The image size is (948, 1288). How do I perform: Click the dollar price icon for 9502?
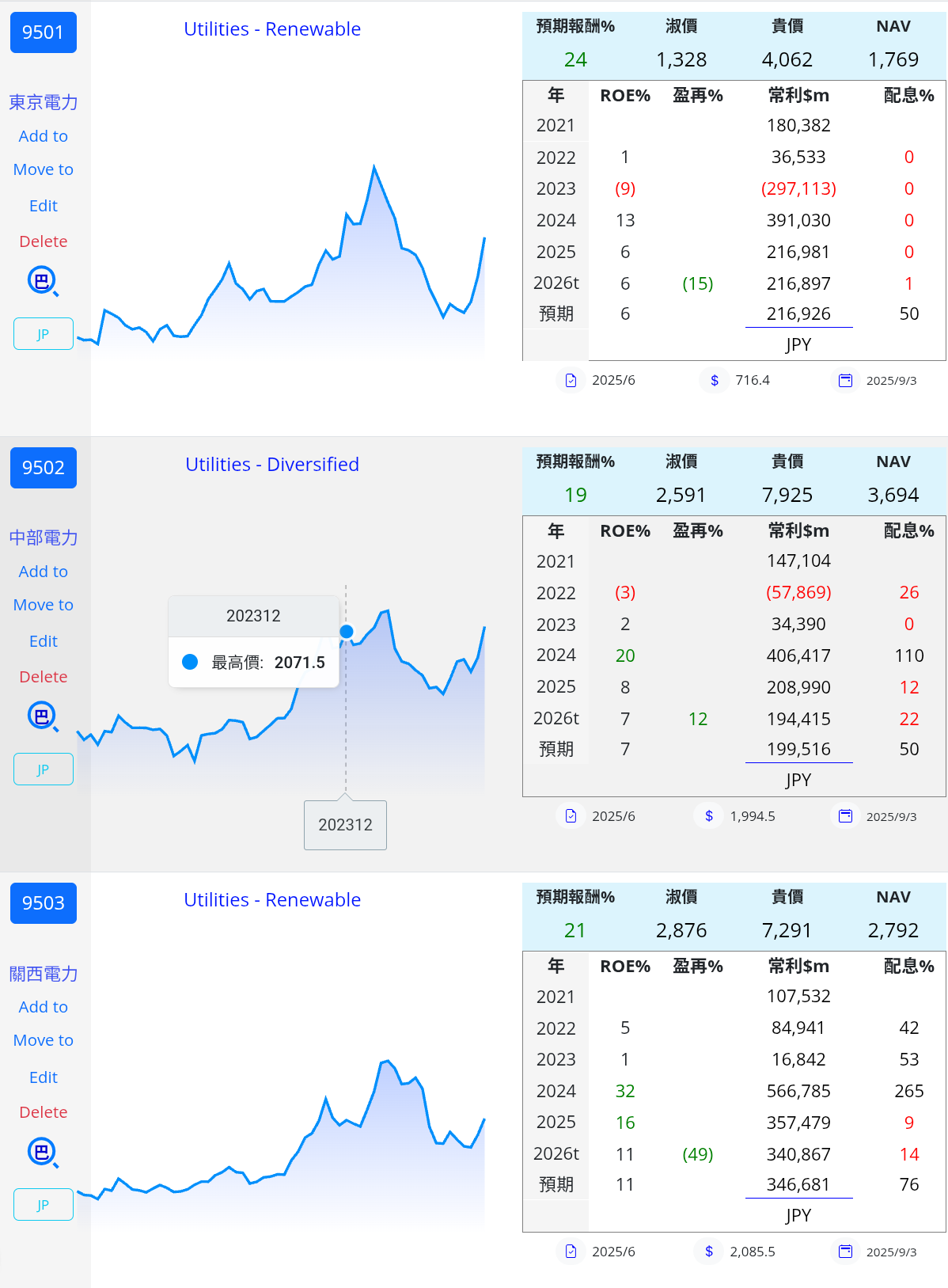709,815
